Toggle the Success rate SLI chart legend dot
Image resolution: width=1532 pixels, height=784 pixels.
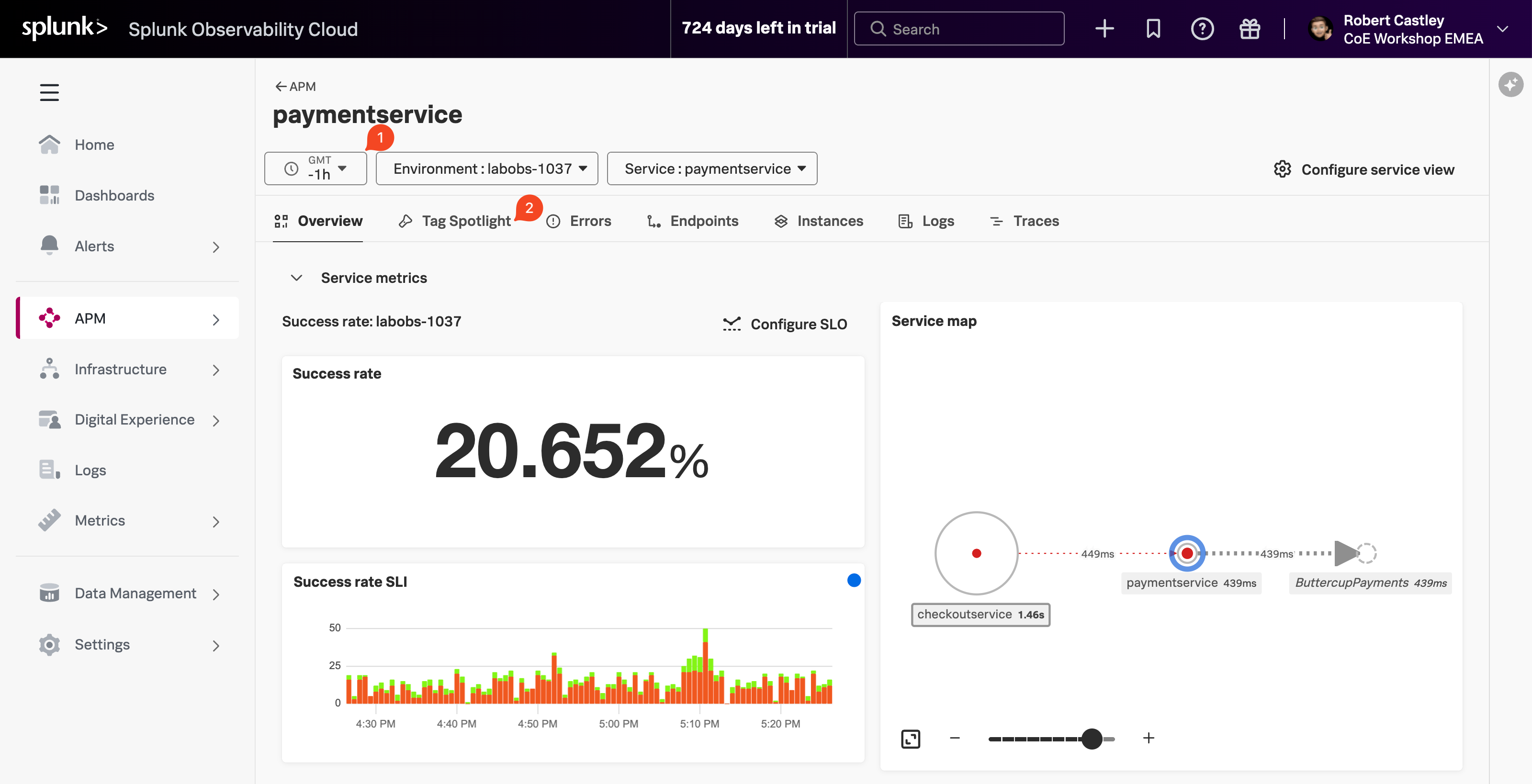click(854, 580)
